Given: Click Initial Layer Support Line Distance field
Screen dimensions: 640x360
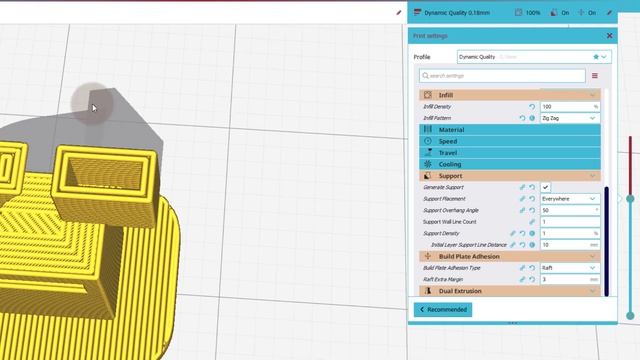Looking at the screenshot, I should click(x=570, y=245).
